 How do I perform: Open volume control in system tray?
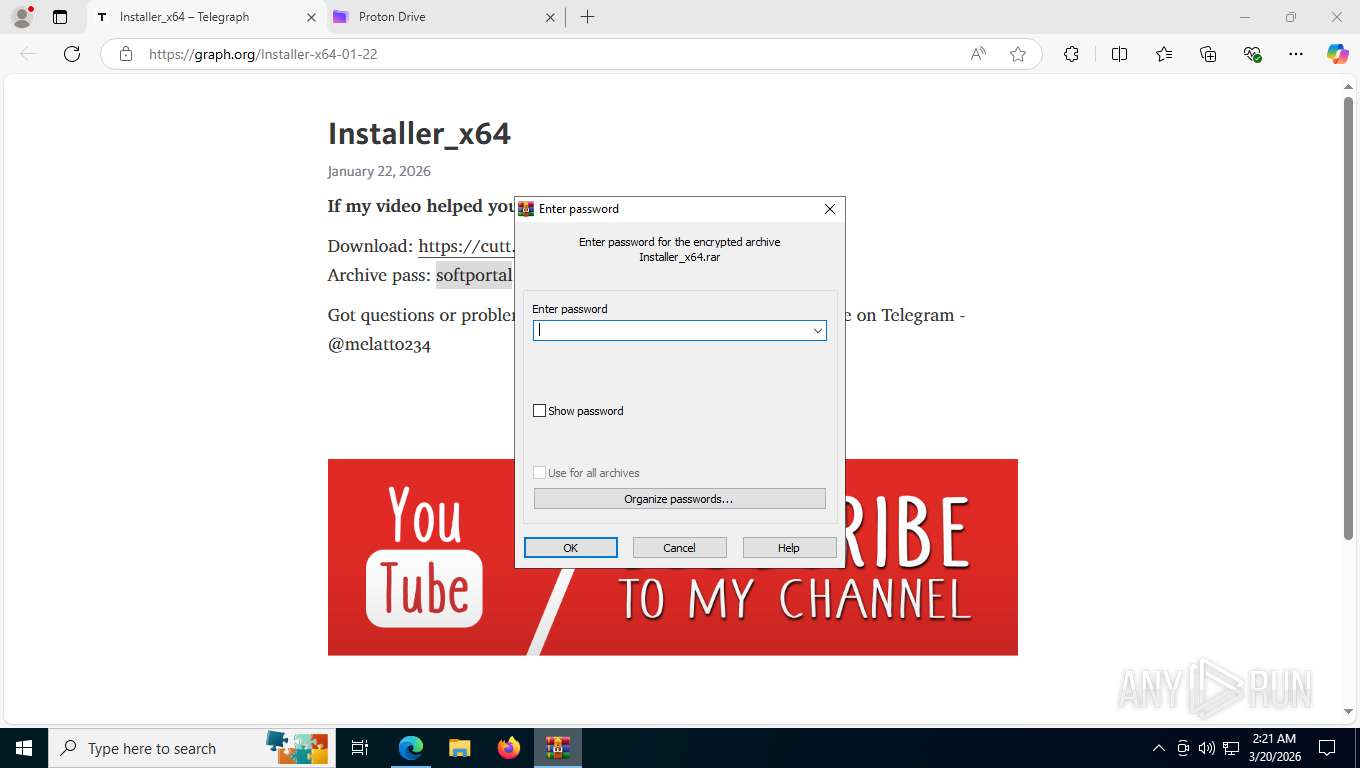pos(1207,748)
